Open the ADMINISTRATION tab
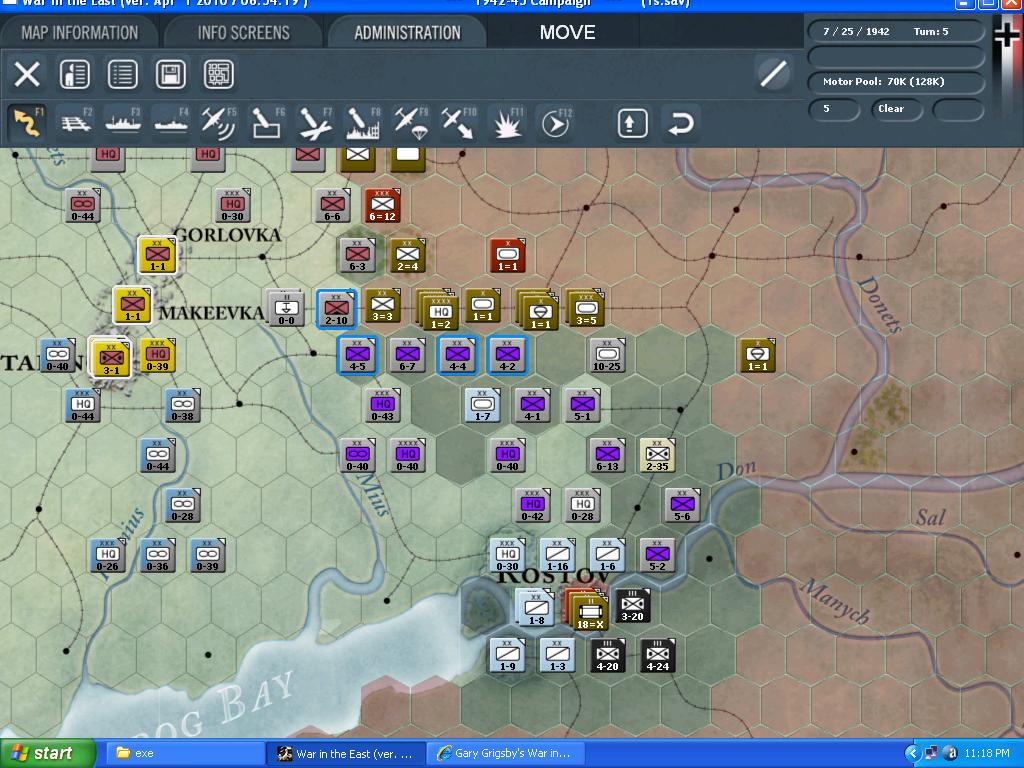This screenshot has height=768, width=1024. point(408,32)
